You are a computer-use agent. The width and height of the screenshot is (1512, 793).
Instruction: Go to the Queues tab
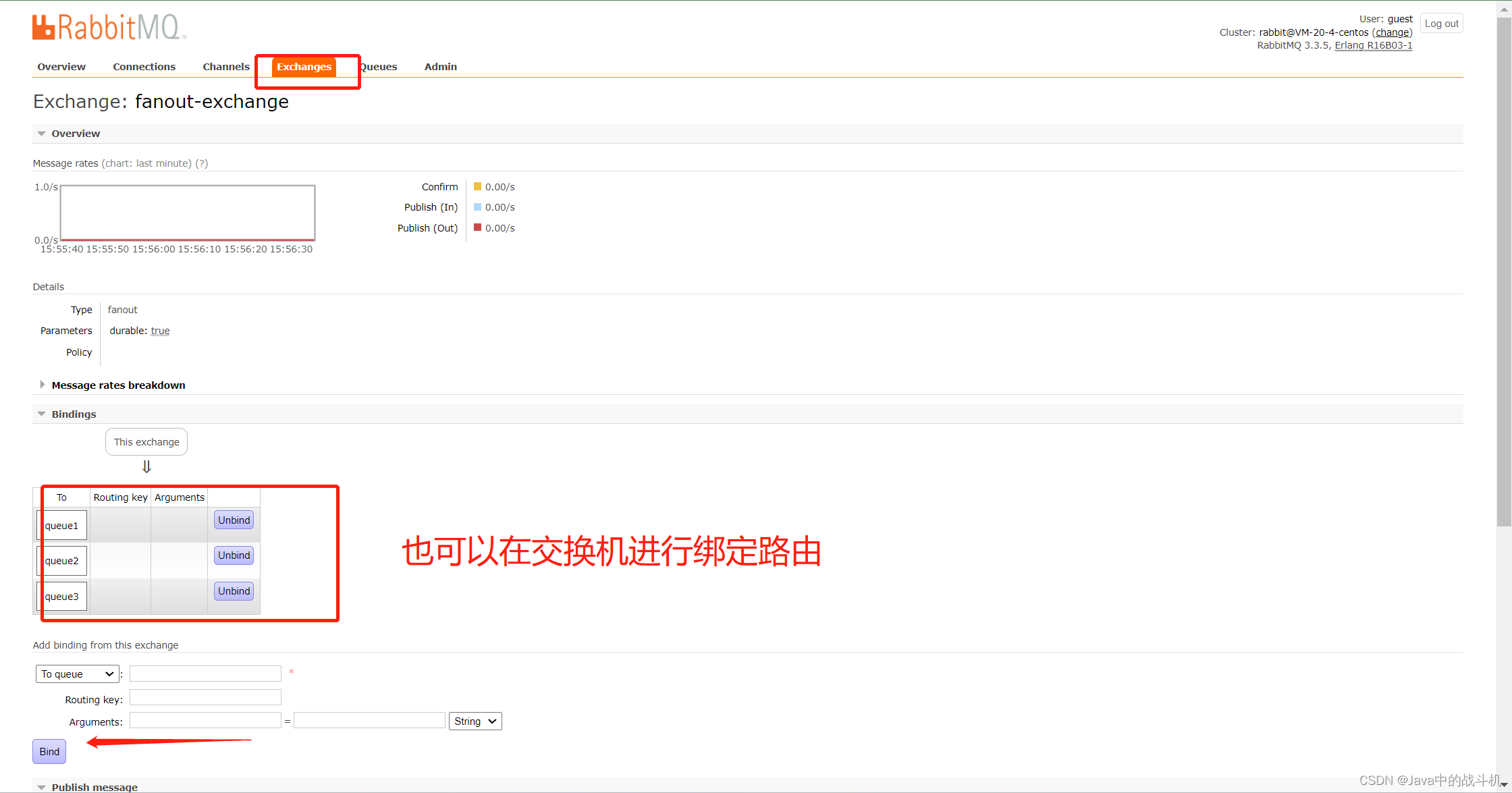coord(378,66)
